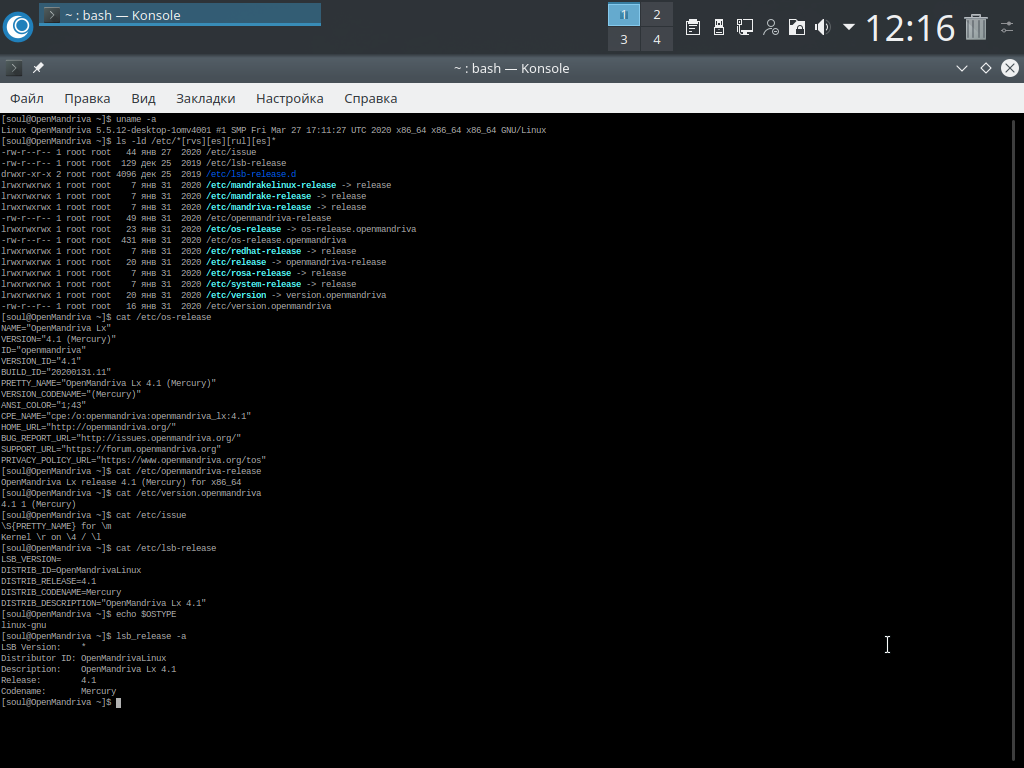Open the Вид menu

pyautogui.click(x=143, y=99)
